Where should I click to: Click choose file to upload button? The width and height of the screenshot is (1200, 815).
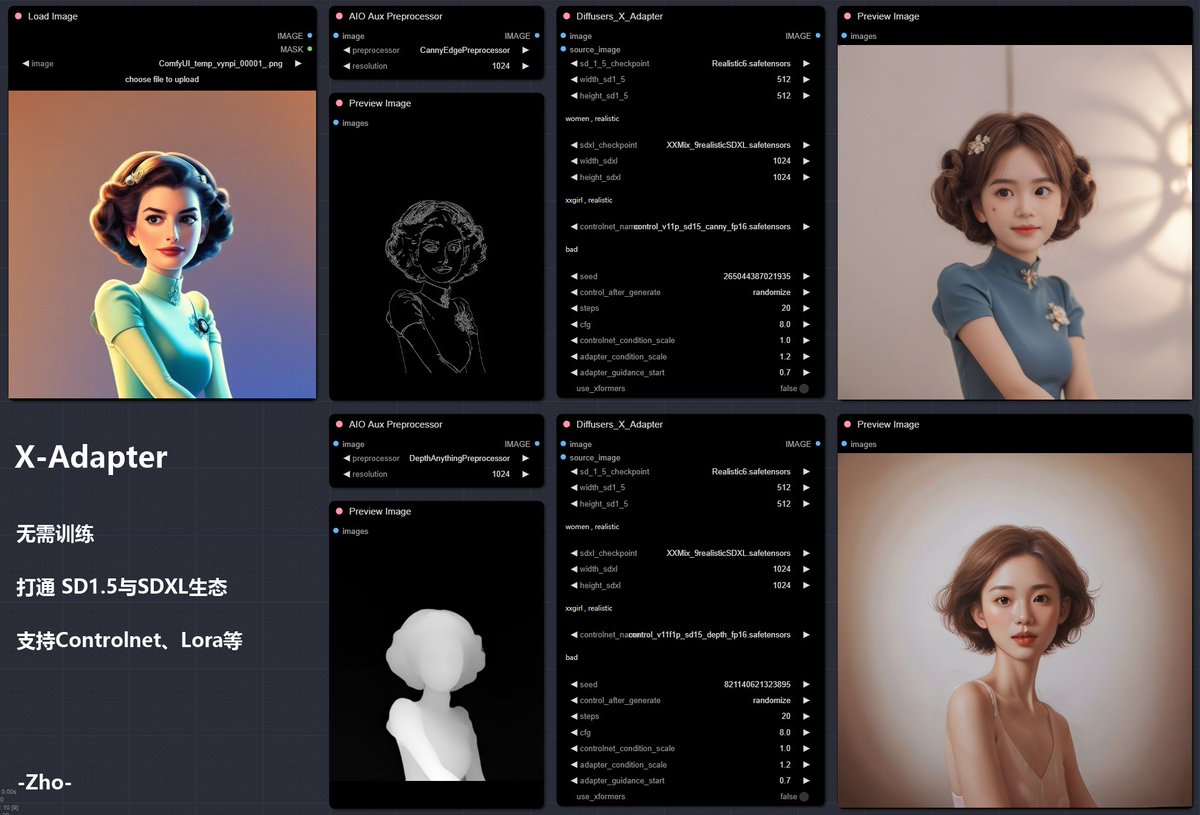pyautogui.click(x=162, y=79)
